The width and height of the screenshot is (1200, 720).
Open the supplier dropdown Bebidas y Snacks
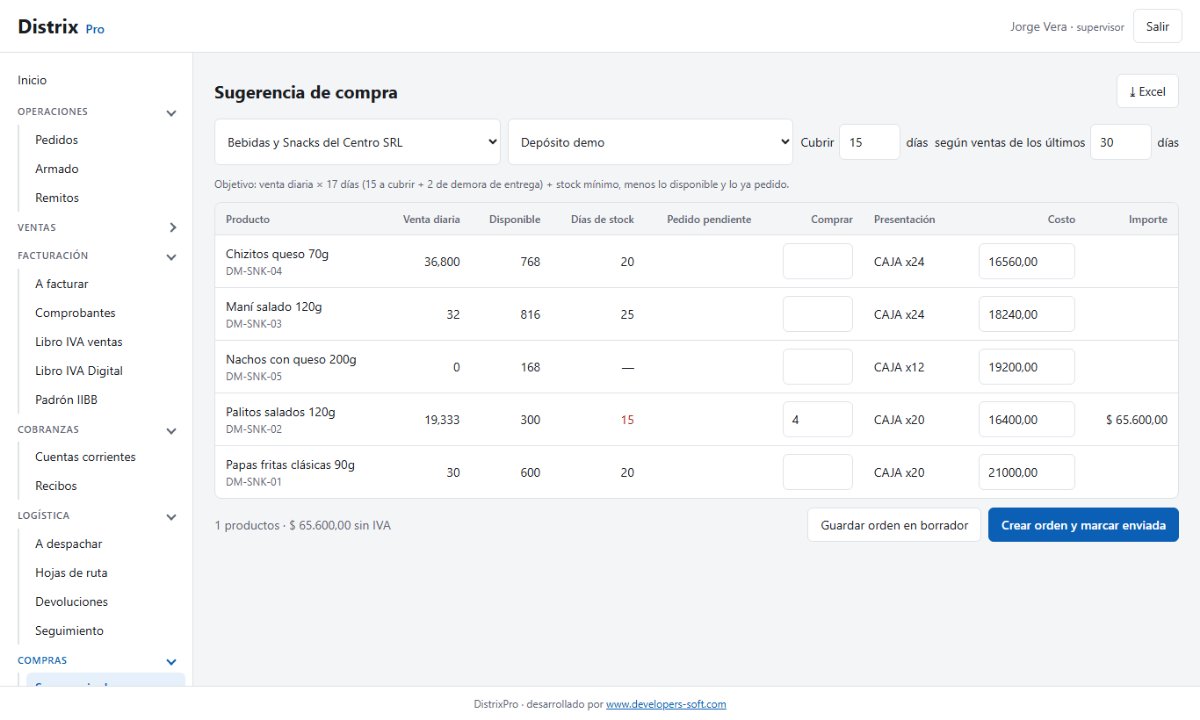pos(357,142)
